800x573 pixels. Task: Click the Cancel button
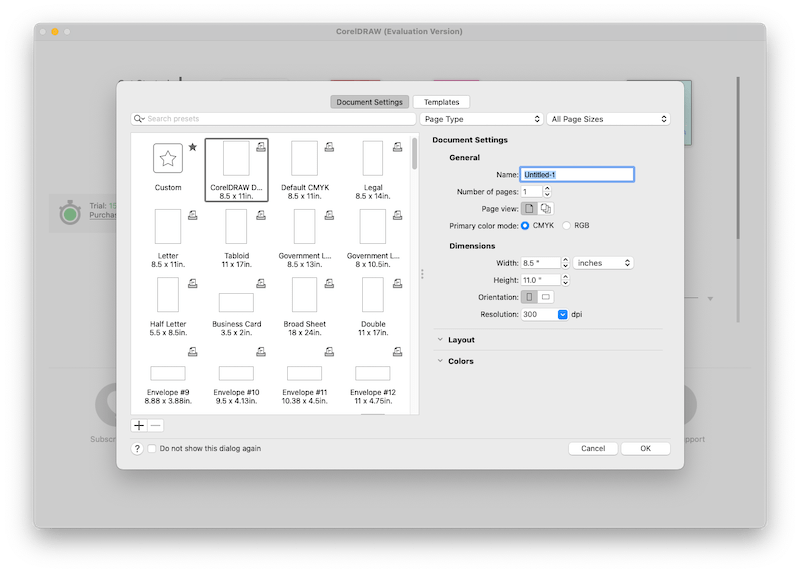(593, 448)
